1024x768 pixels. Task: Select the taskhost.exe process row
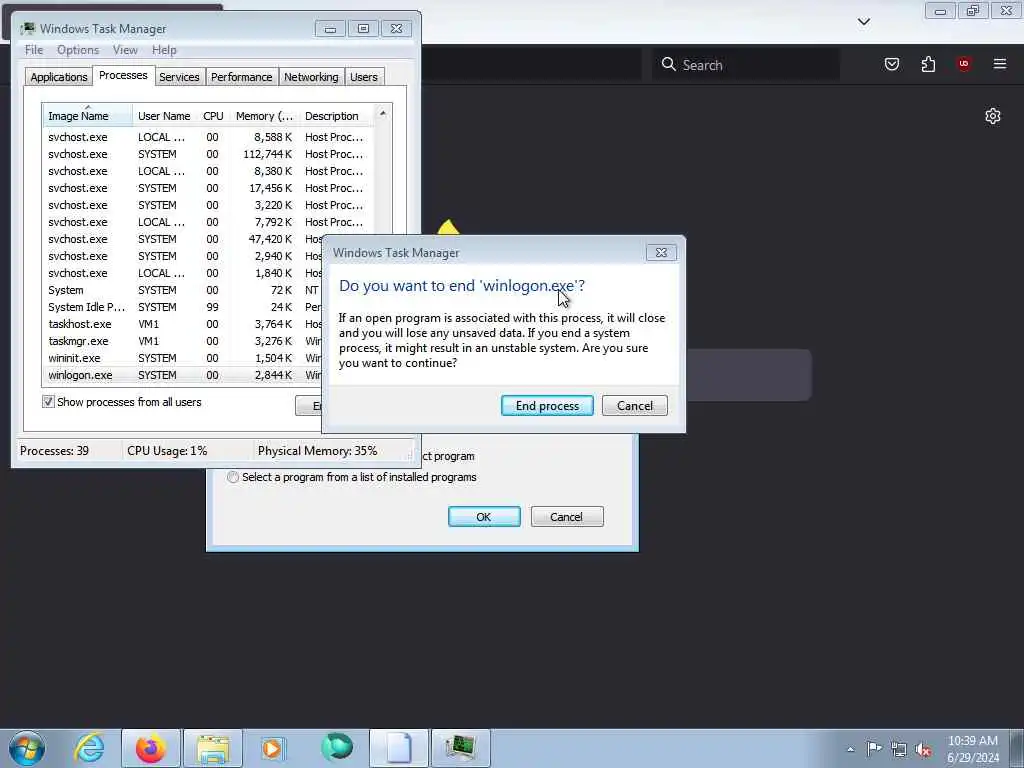pyautogui.click(x=183, y=324)
